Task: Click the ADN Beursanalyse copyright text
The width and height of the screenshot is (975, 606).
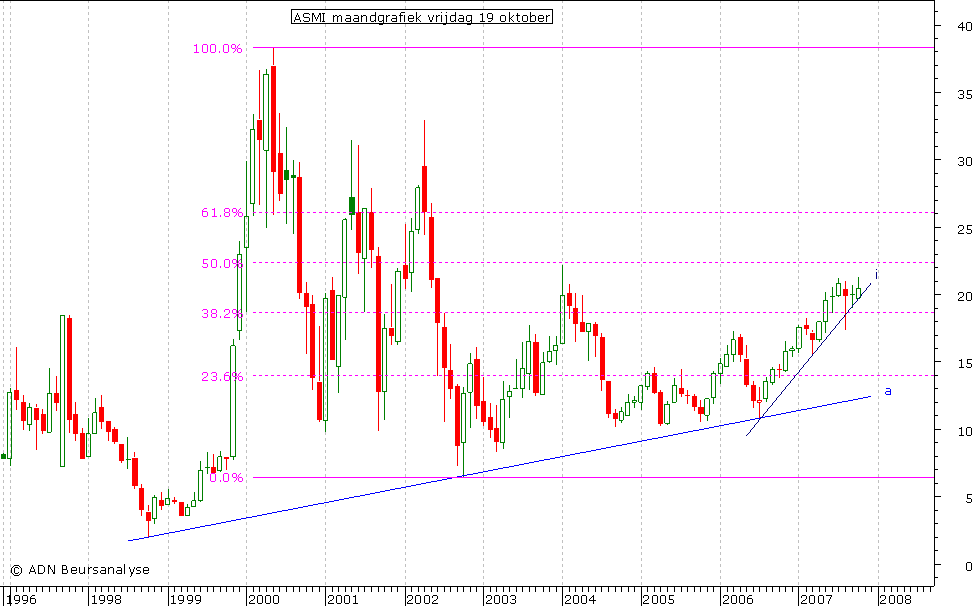Action: (x=80, y=569)
